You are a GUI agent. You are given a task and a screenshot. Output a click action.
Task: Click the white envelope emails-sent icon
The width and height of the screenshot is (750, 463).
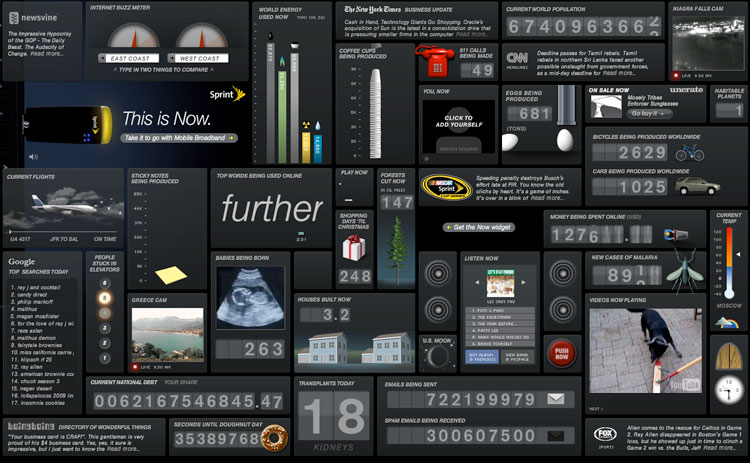tap(555, 398)
